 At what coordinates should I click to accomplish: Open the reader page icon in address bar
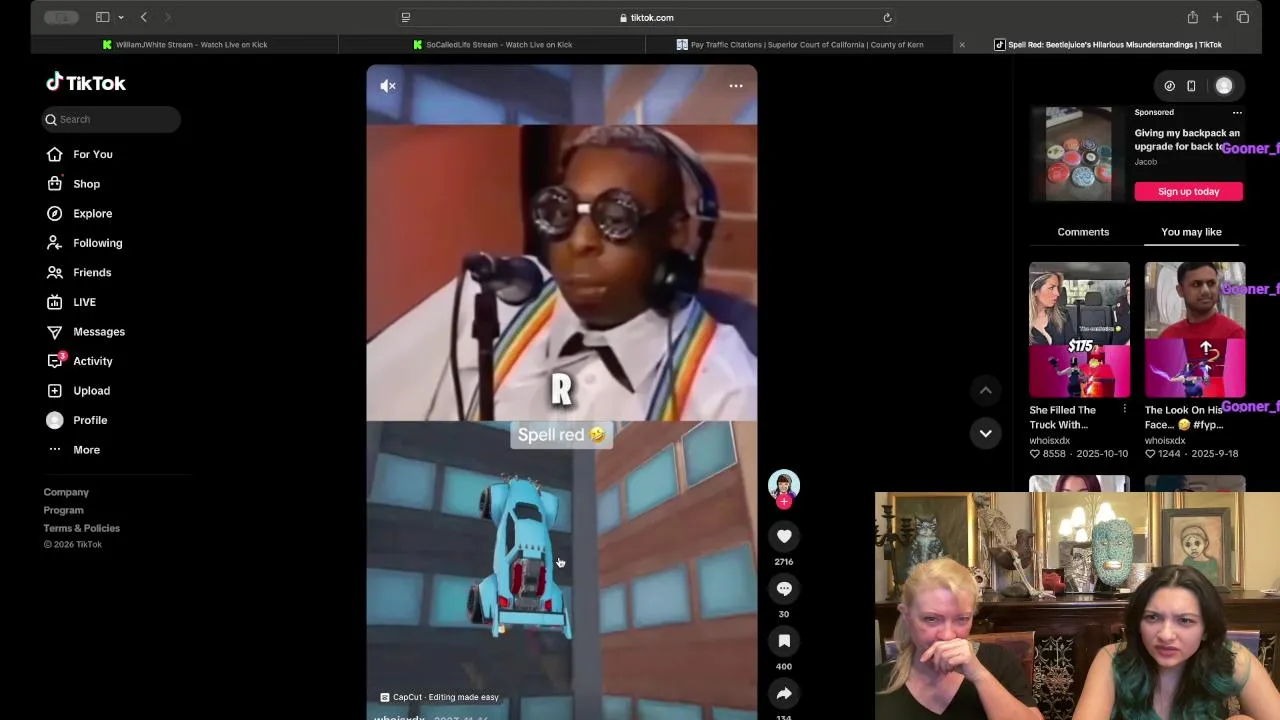[x=405, y=17]
